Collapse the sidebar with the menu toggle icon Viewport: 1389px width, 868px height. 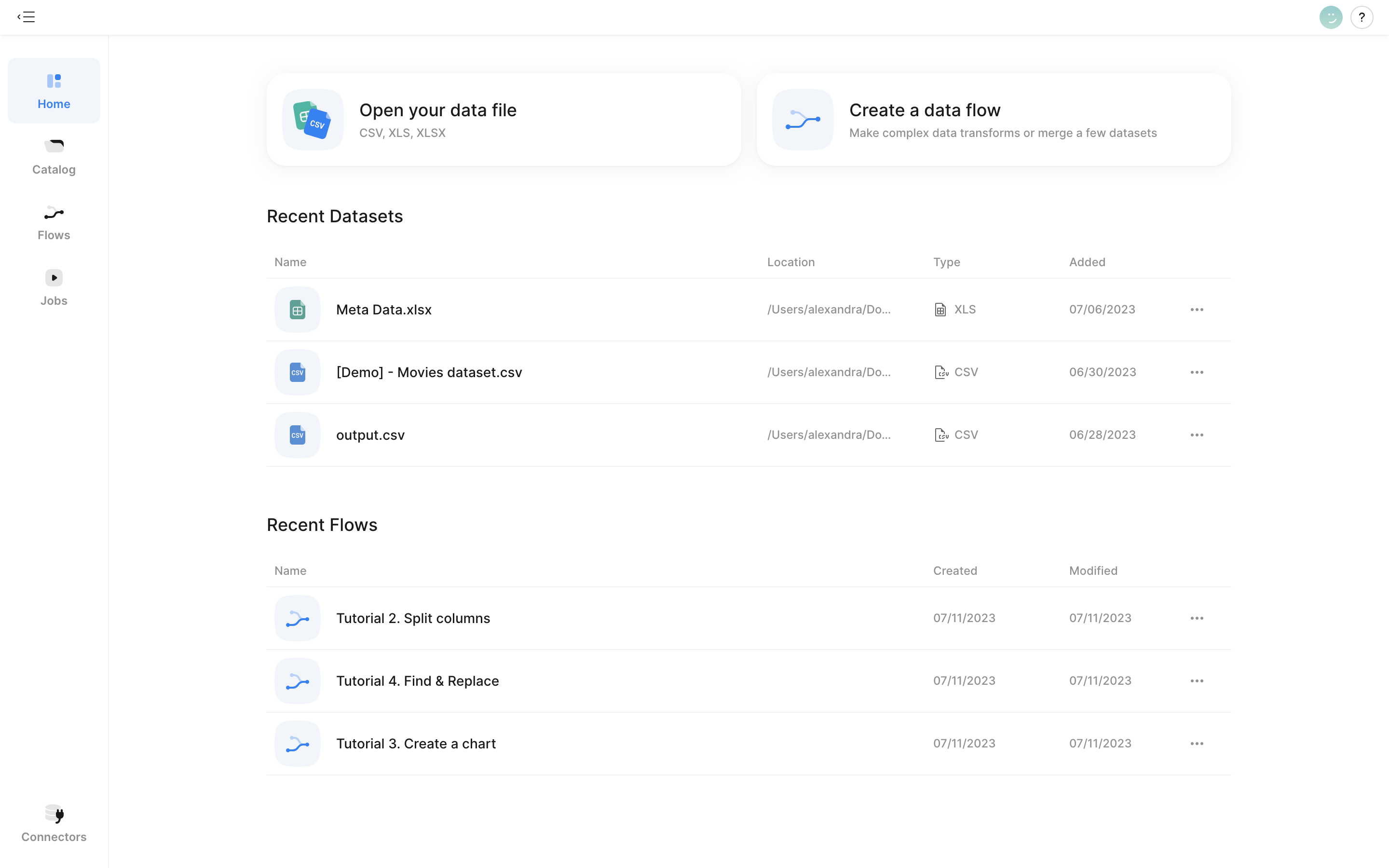(x=27, y=17)
